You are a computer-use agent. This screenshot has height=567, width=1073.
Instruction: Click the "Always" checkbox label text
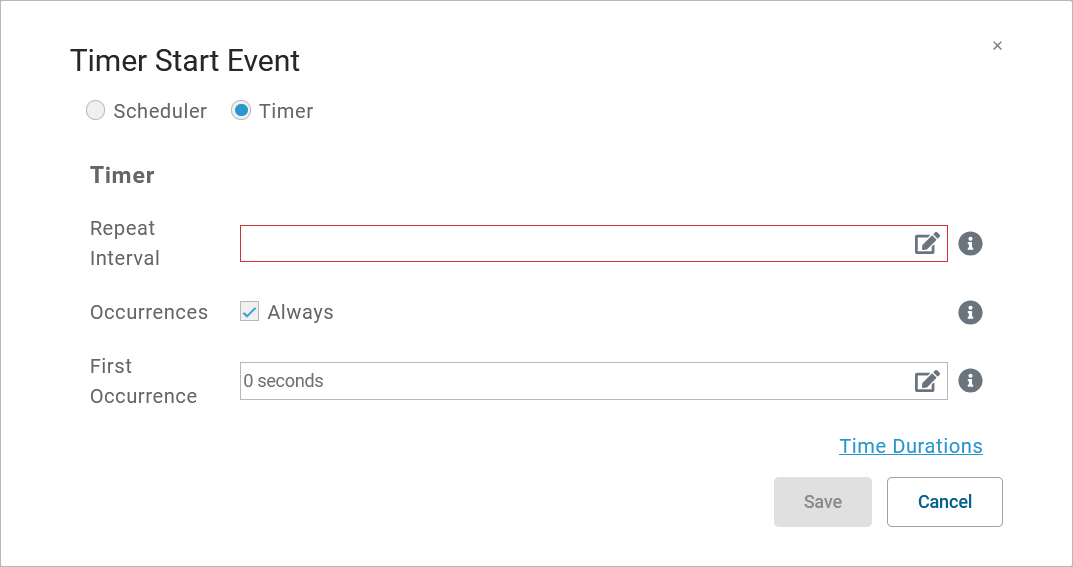click(x=300, y=312)
